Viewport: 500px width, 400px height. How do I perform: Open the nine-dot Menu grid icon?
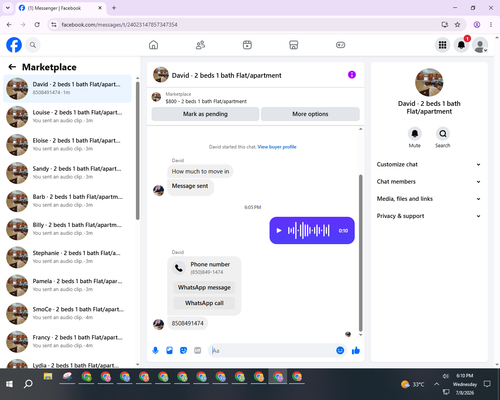tap(442, 45)
